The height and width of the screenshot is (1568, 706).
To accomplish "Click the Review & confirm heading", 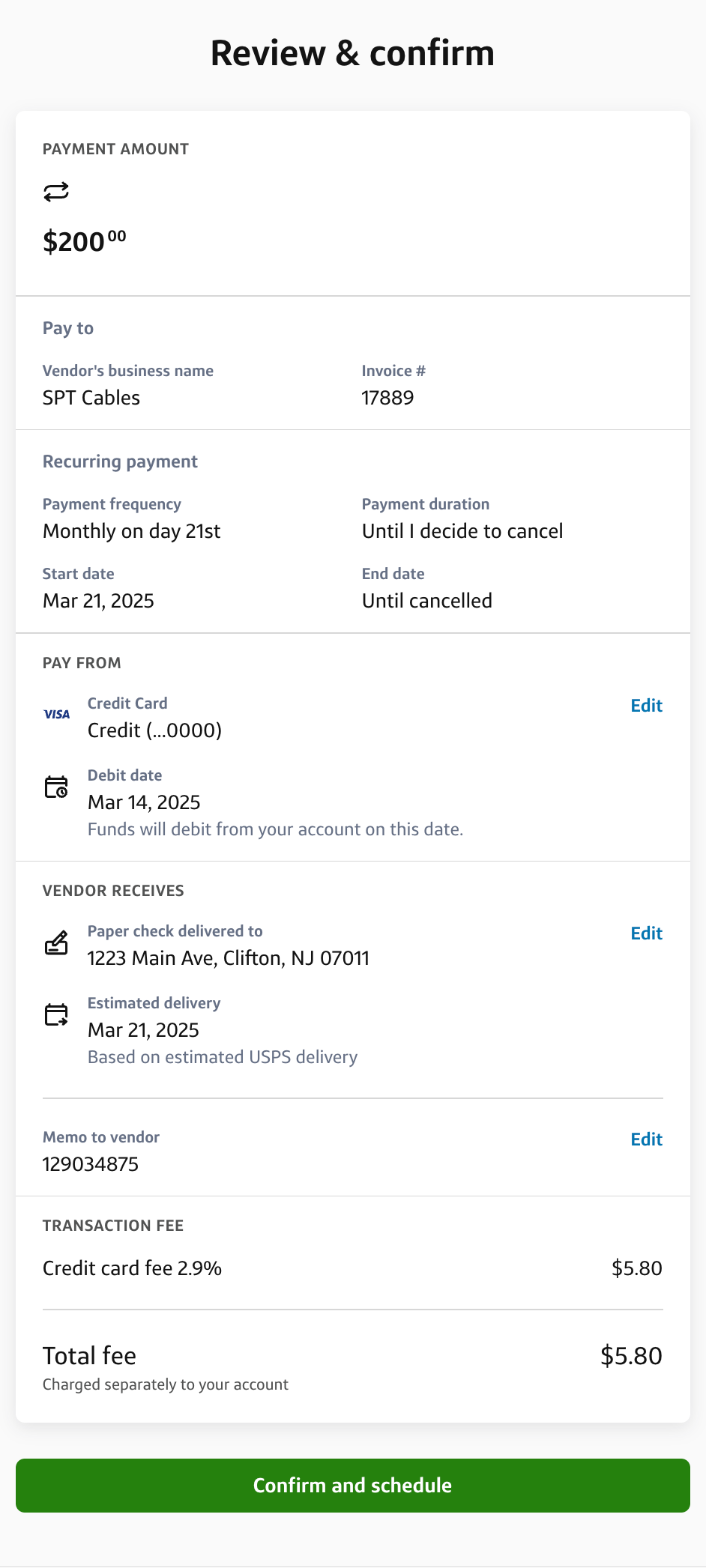I will 352,53.
